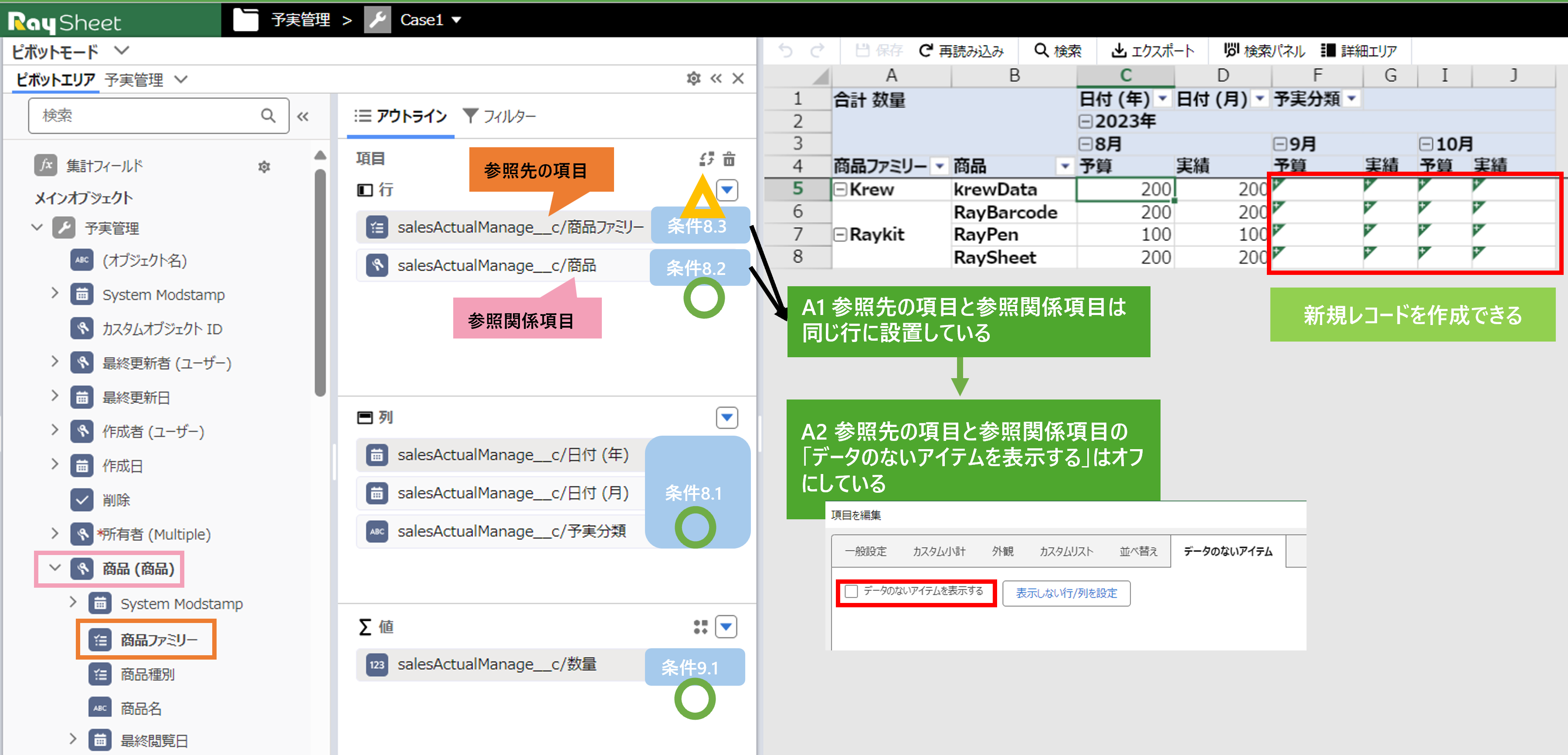
Task: Open the pivot area settings gear
Action: click(x=693, y=78)
